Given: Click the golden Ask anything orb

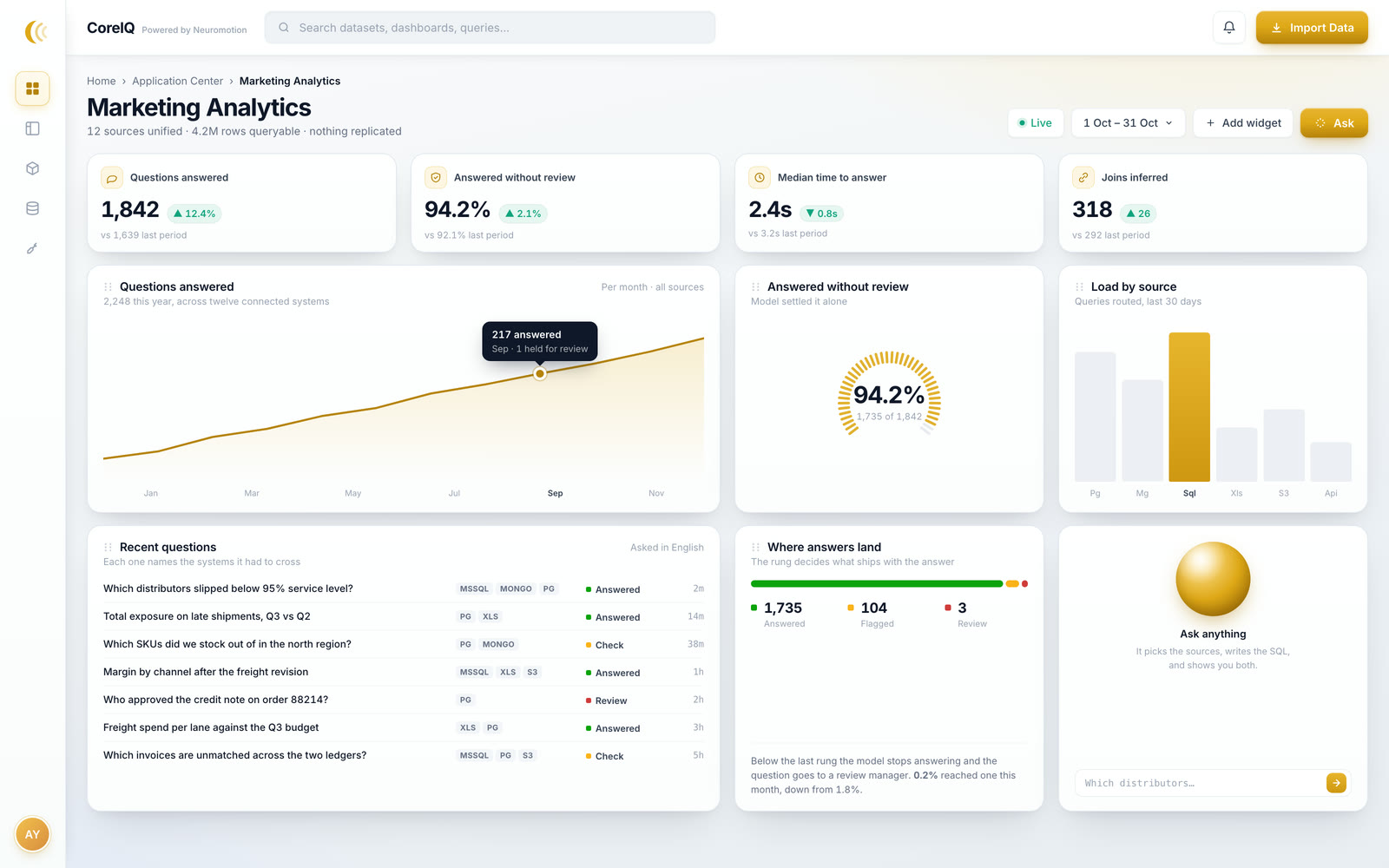Looking at the screenshot, I should (x=1213, y=579).
